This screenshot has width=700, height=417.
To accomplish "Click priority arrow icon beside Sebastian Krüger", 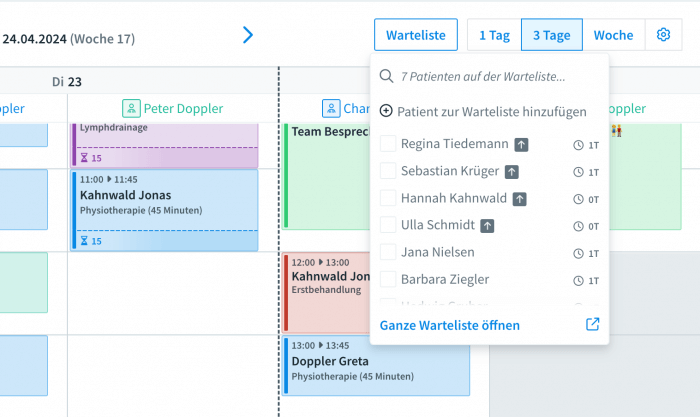I will coord(512,172).
